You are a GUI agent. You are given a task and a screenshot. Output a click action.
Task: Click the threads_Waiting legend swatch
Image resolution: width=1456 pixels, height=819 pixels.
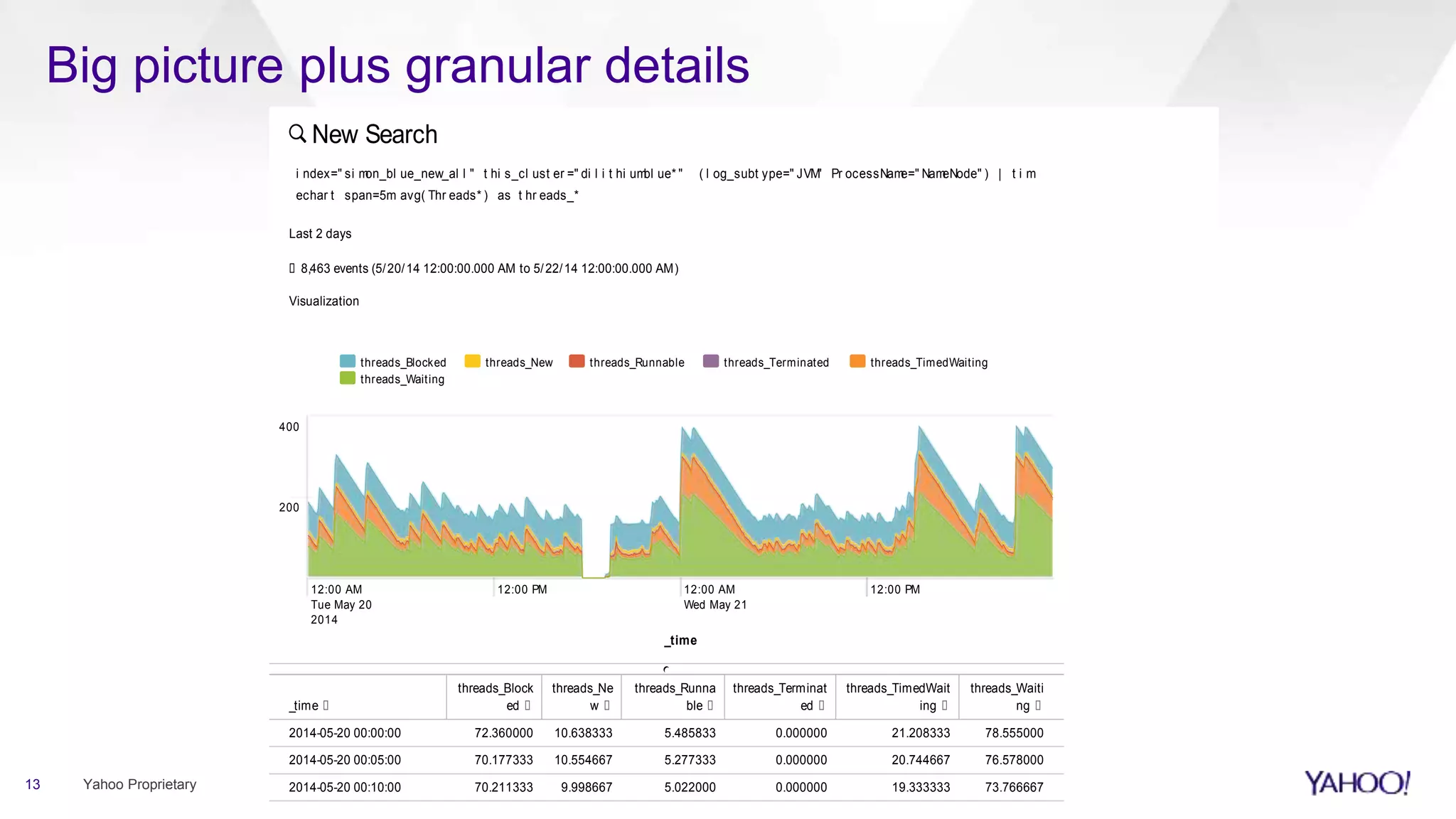click(347, 378)
